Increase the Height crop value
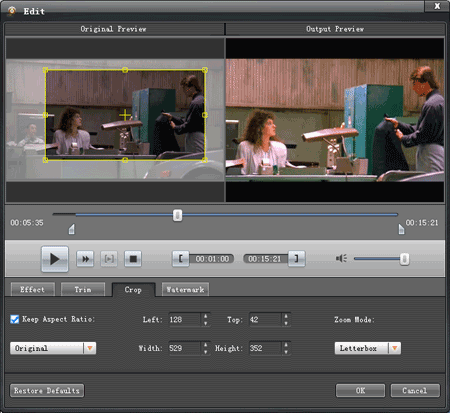Screen dimensions: 450x413 pyautogui.click(x=286, y=345)
